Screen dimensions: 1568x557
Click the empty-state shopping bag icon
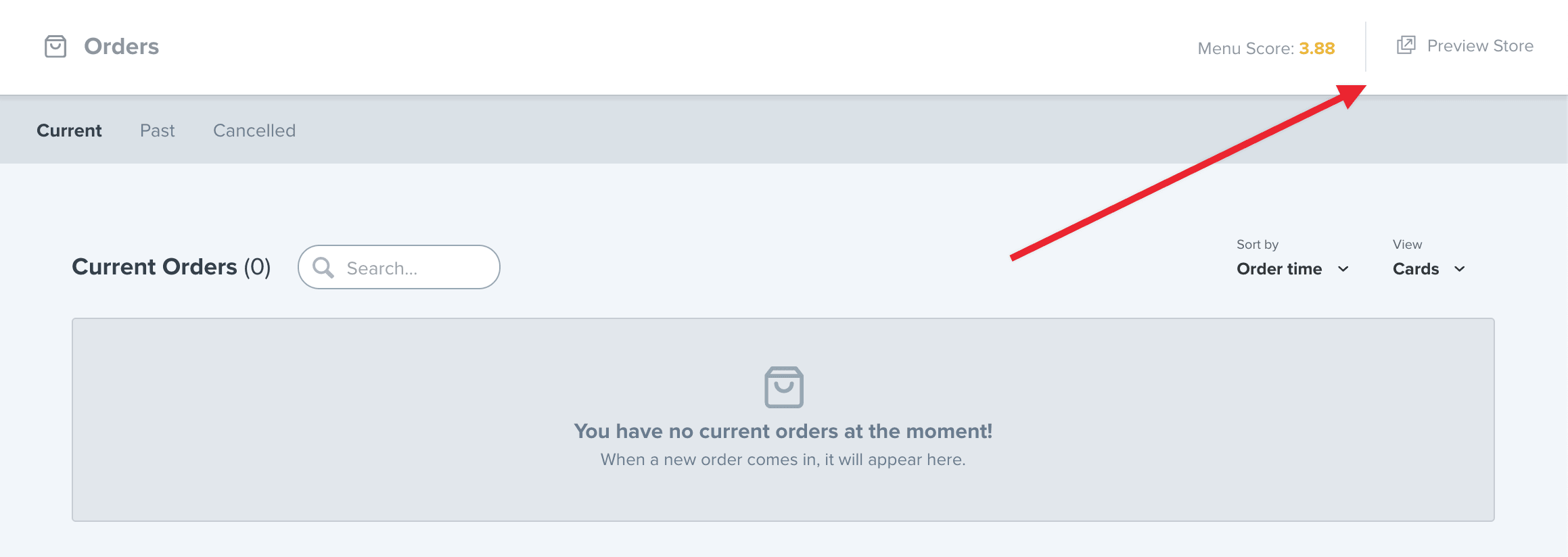pyautogui.click(x=784, y=387)
